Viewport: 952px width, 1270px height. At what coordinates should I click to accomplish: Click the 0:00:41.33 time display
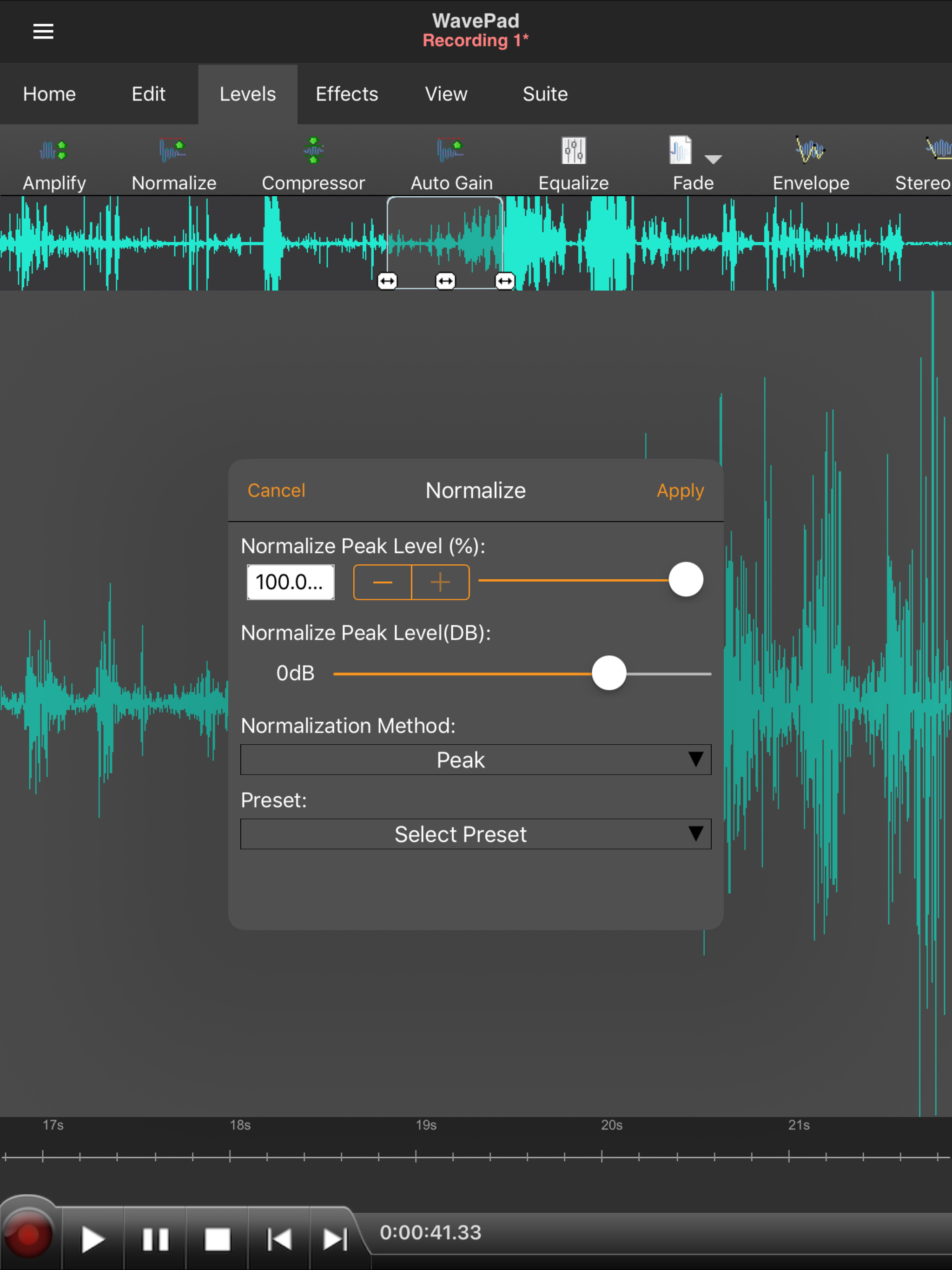[430, 1233]
